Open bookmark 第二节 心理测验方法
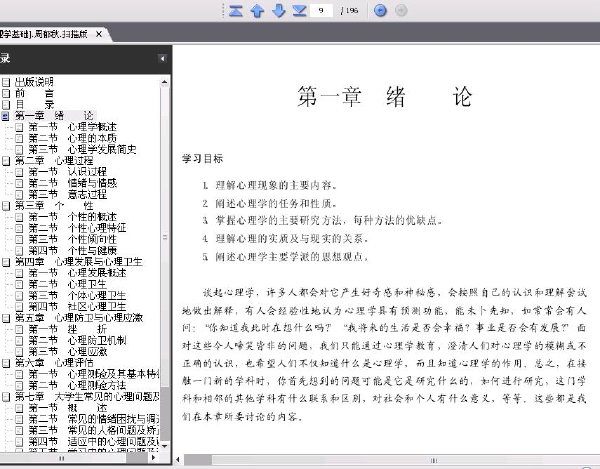The height and width of the screenshot is (469, 600). click(77, 385)
